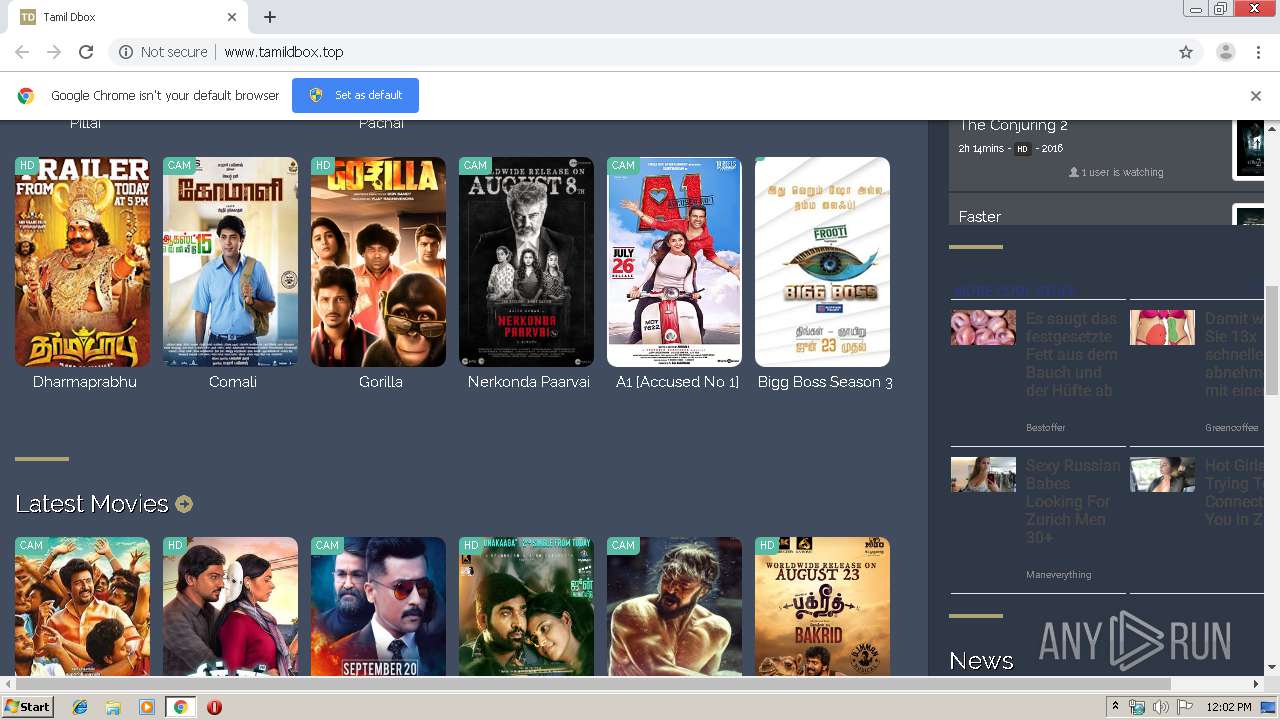Click the Bigg Boss Season 3 title
1280x720 pixels.
825,382
